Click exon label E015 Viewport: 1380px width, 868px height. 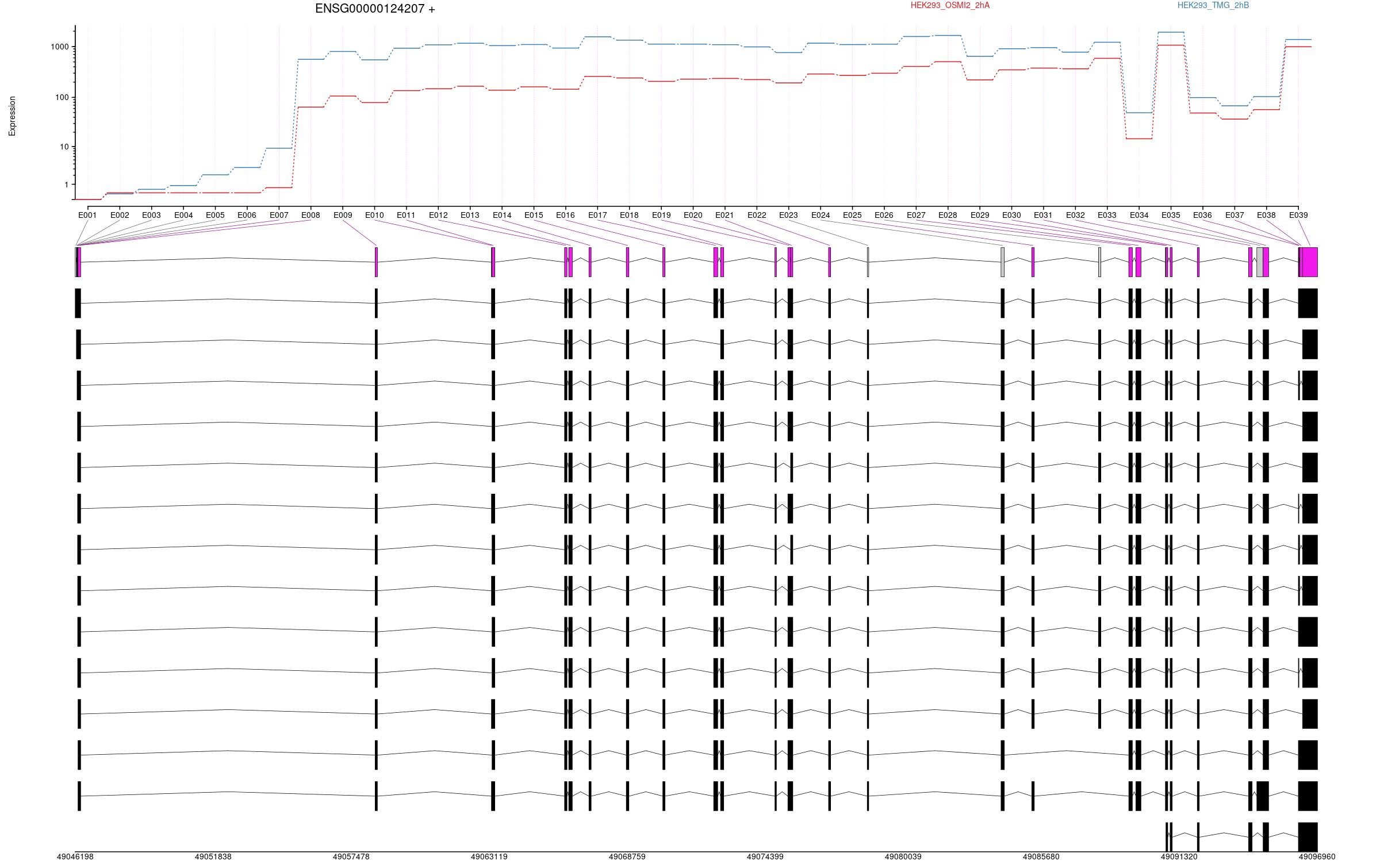tap(534, 215)
